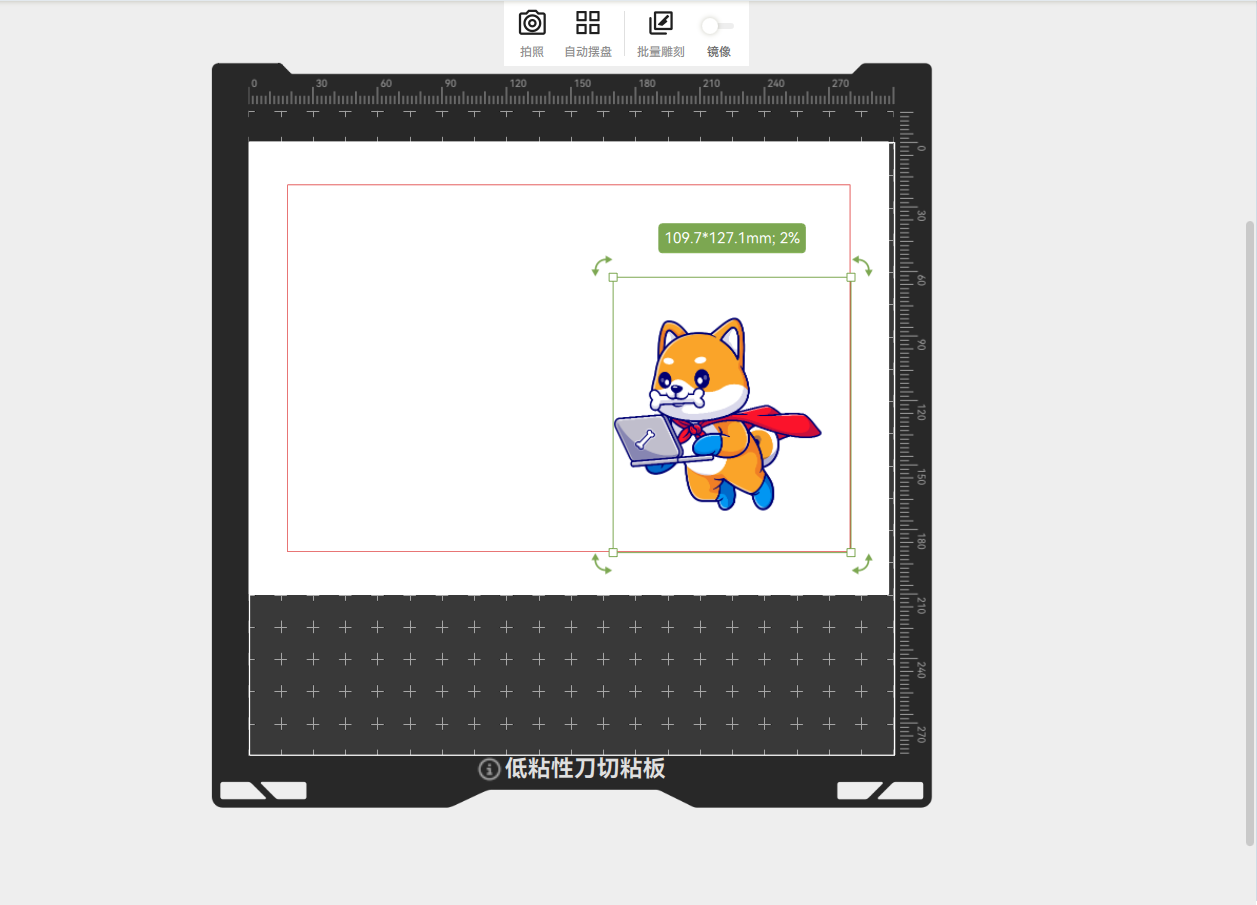This screenshot has width=1257, height=905.
Task: Click the info icon beside 低粘性刀切粘板
Action: click(x=489, y=769)
